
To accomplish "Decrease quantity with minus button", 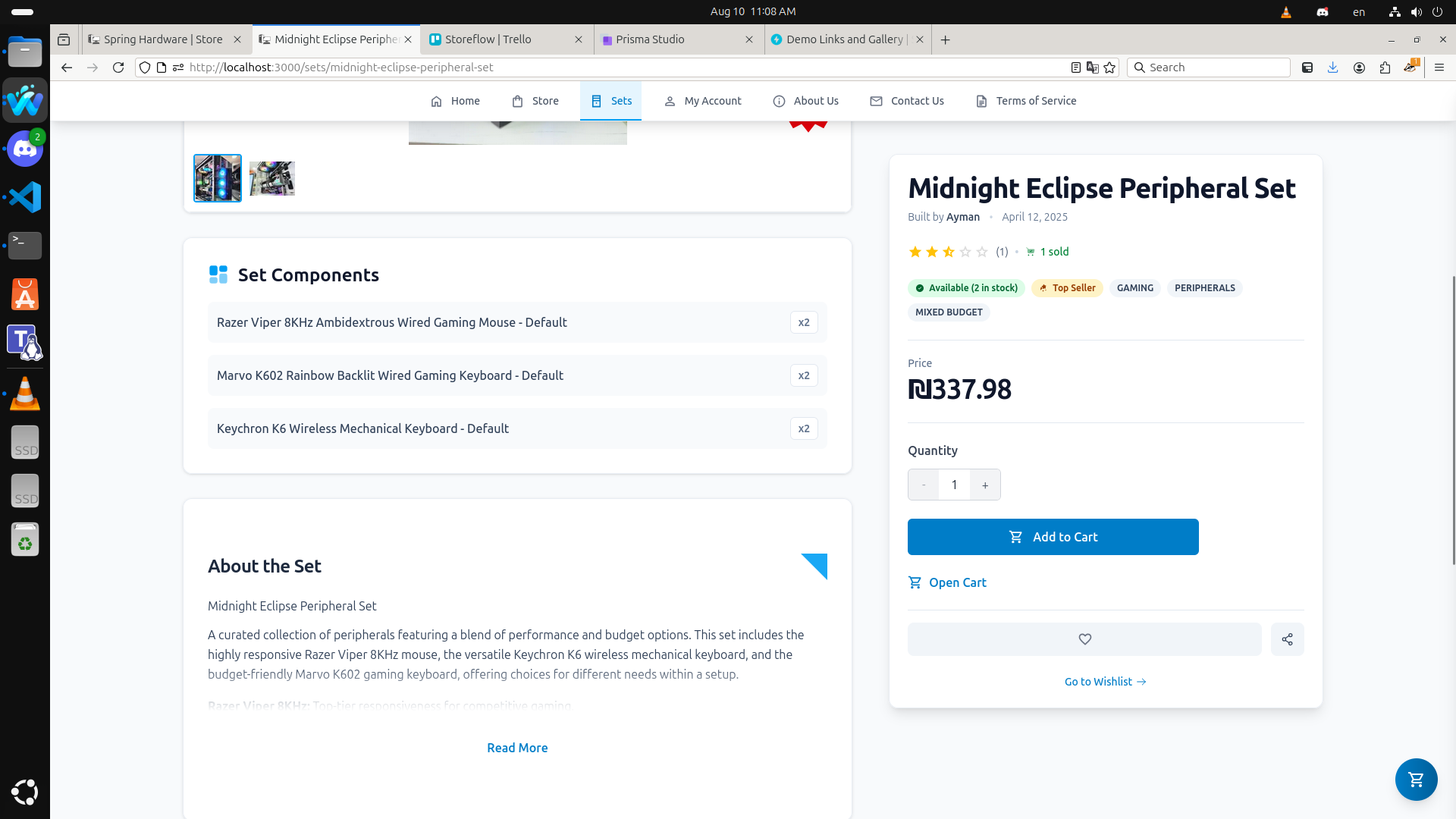I will coord(923,485).
